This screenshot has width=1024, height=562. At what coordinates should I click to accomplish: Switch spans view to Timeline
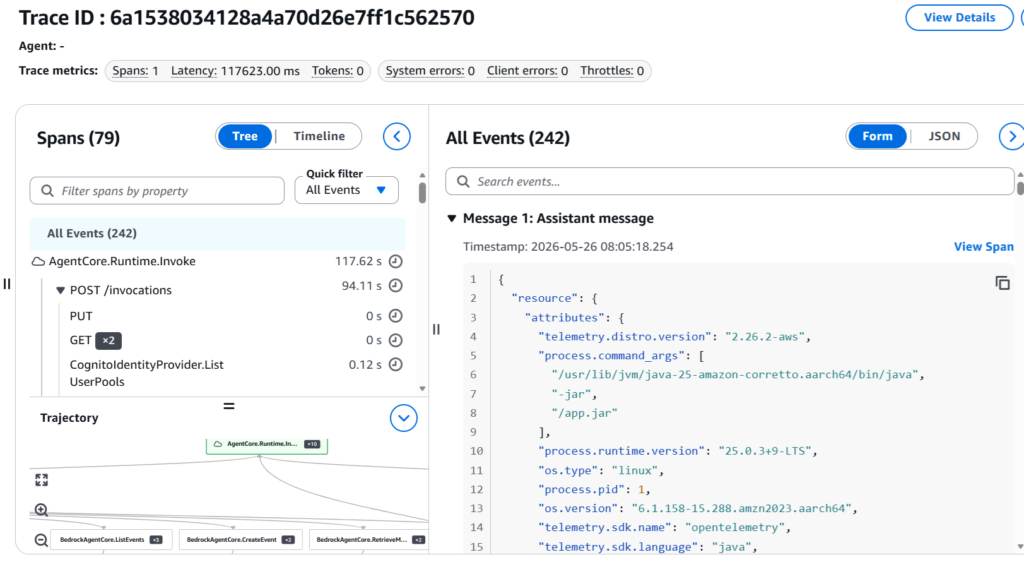pyautogui.click(x=319, y=136)
